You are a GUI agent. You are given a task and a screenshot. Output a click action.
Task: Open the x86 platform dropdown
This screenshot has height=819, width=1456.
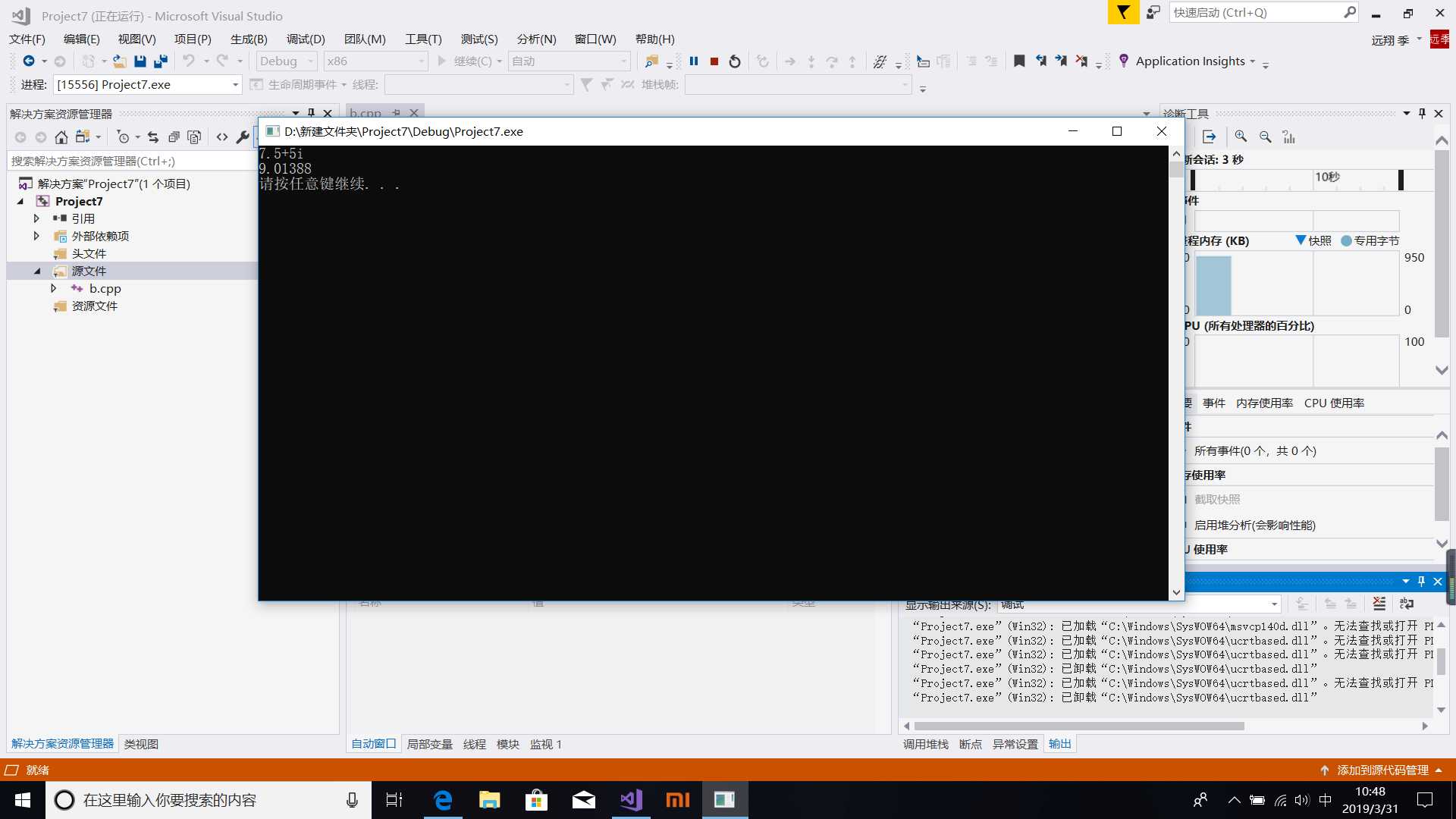[375, 61]
